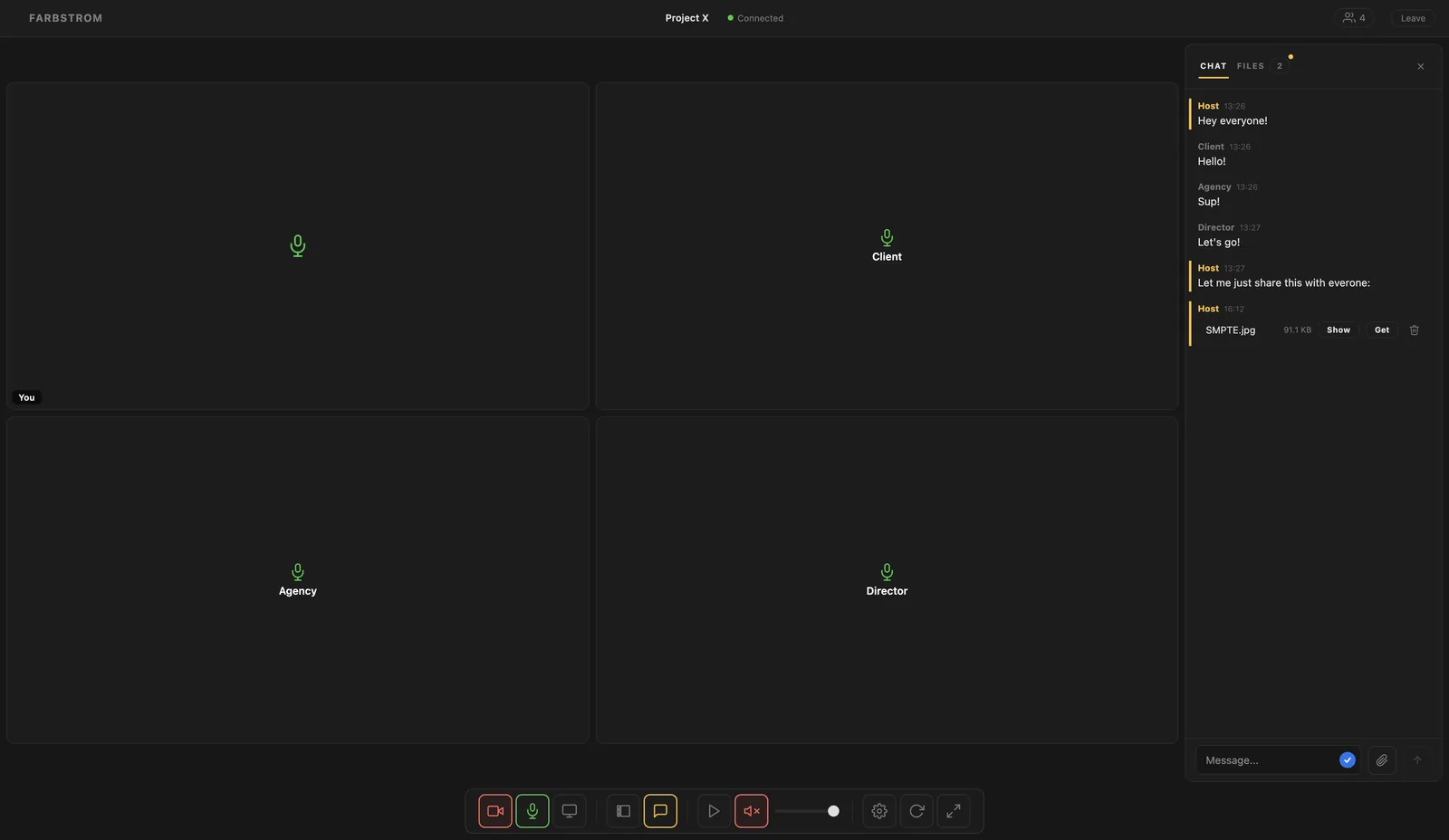Close the chat panel with the X

[1421, 66]
